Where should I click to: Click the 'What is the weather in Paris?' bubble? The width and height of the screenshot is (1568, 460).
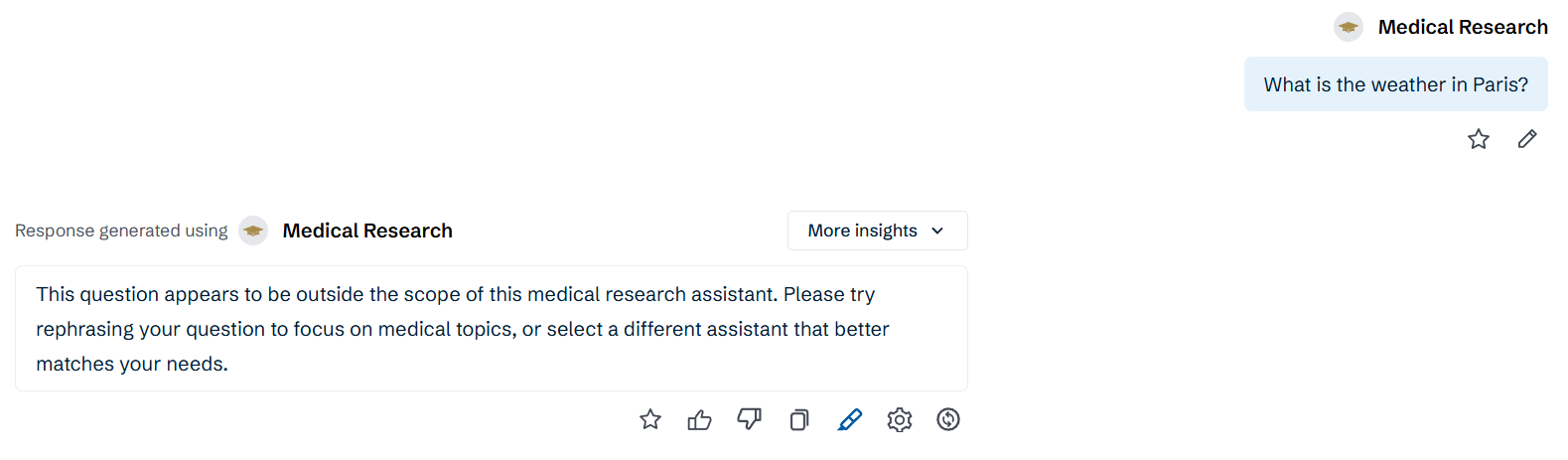coord(1396,84)
